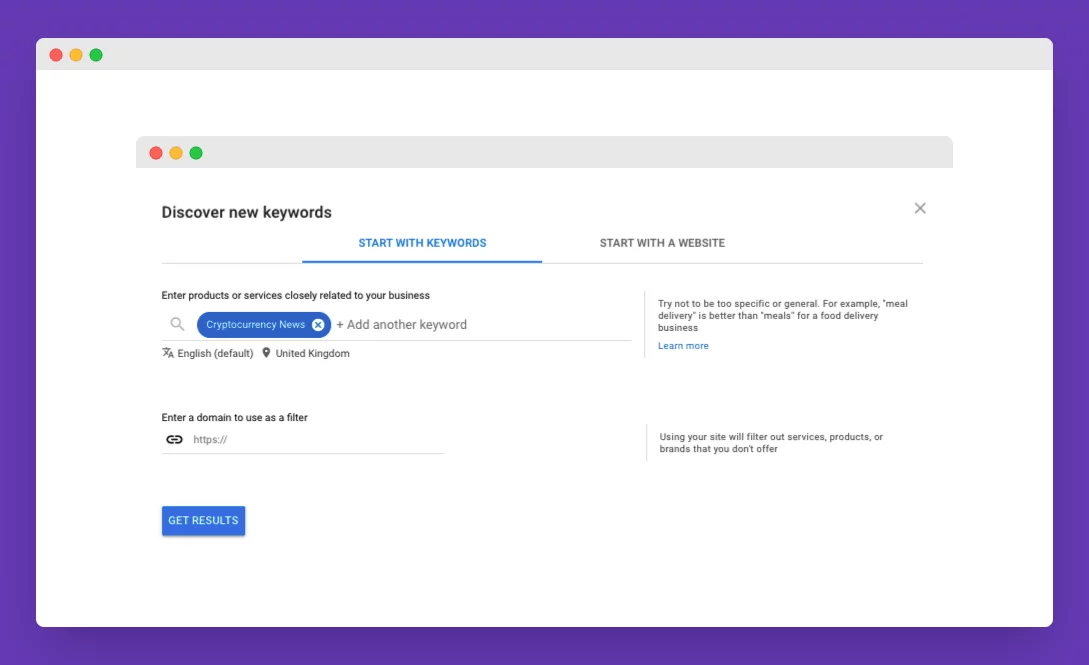Image resolution: width=1089 pixels, height=665 pixels.
Task: Select the START WITH KEYWORDS tab
Action: click(x=422, y=243)
